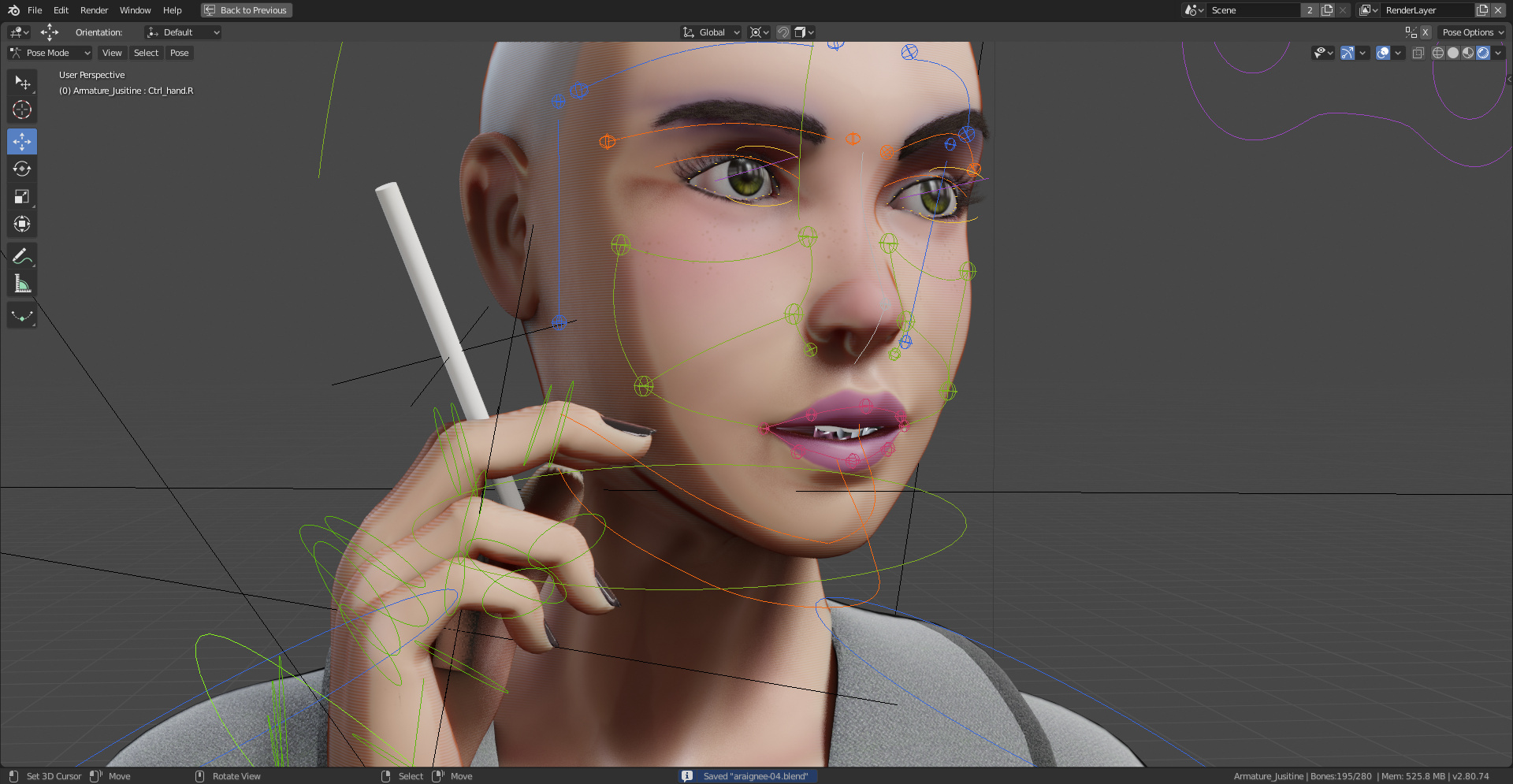Open the Help menu
This screenshot has width=1513, height=784.
pos(173,10)
